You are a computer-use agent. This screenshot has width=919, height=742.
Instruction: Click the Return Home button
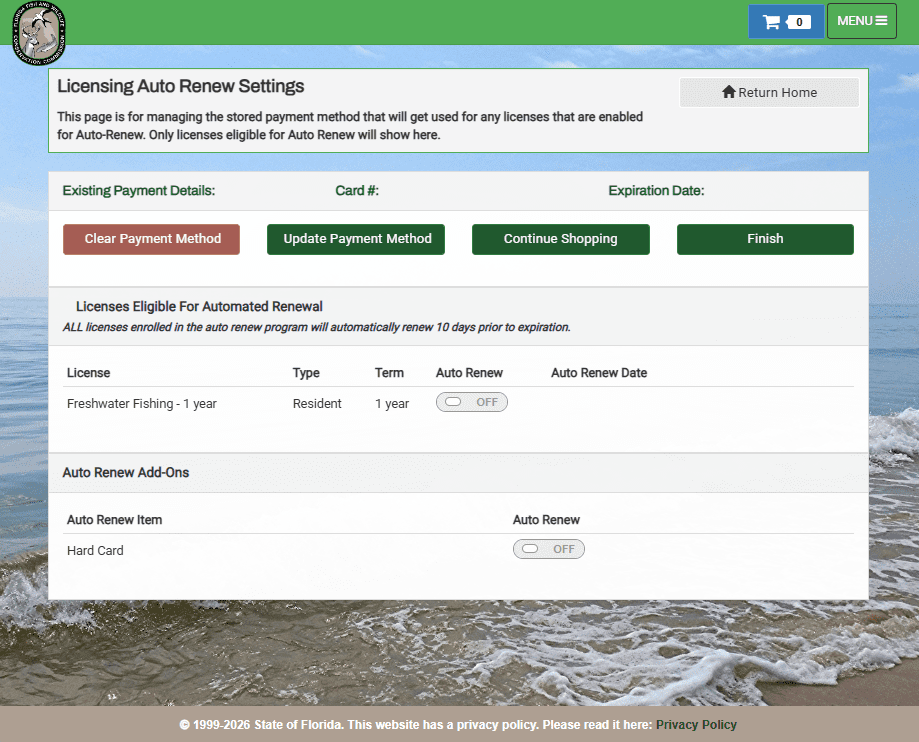pyautogui.click(x=769, y=93)
